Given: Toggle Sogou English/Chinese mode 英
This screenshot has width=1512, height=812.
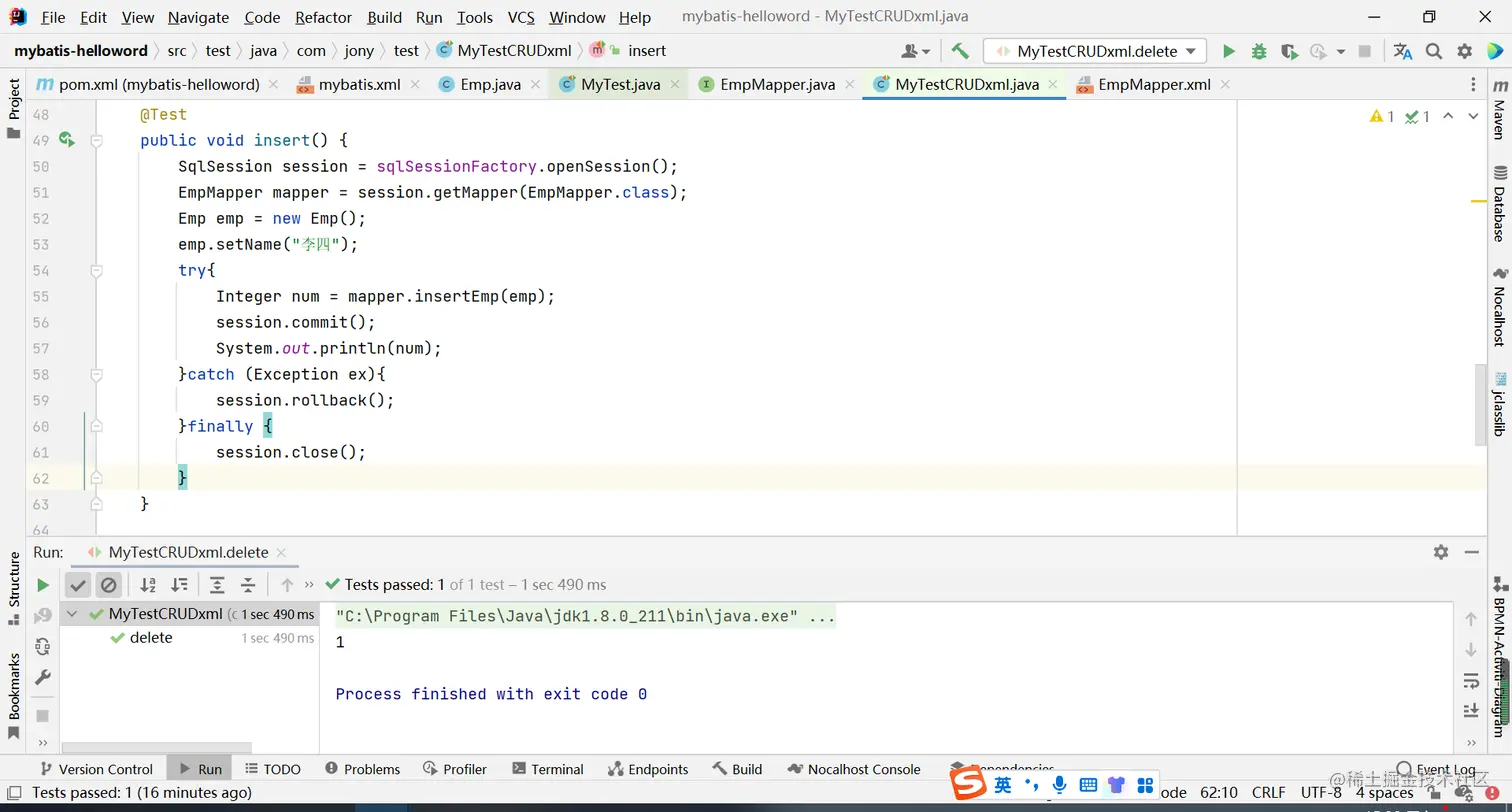Looking at the screenshot, I should pos(1003,785).
